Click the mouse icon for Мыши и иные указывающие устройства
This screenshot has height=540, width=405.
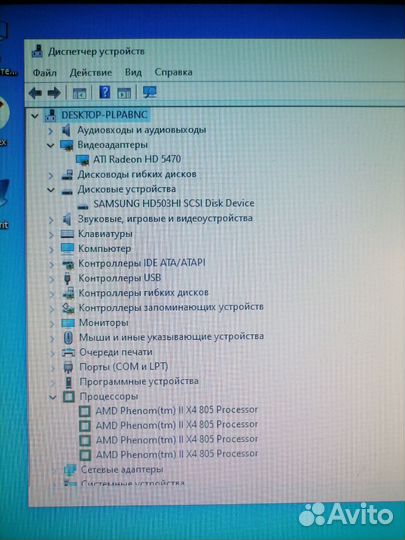click(68, 337)
